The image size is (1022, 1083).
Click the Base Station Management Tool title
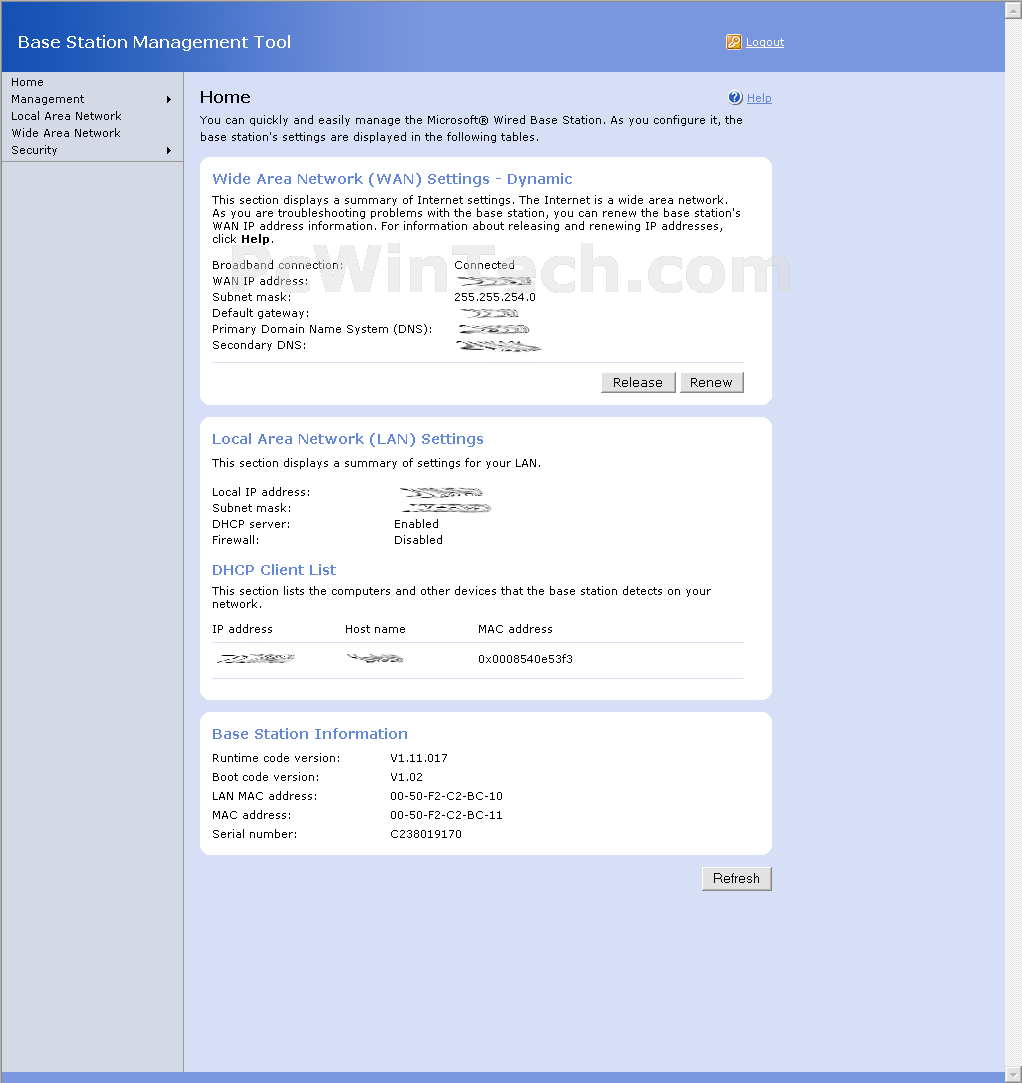154,42
